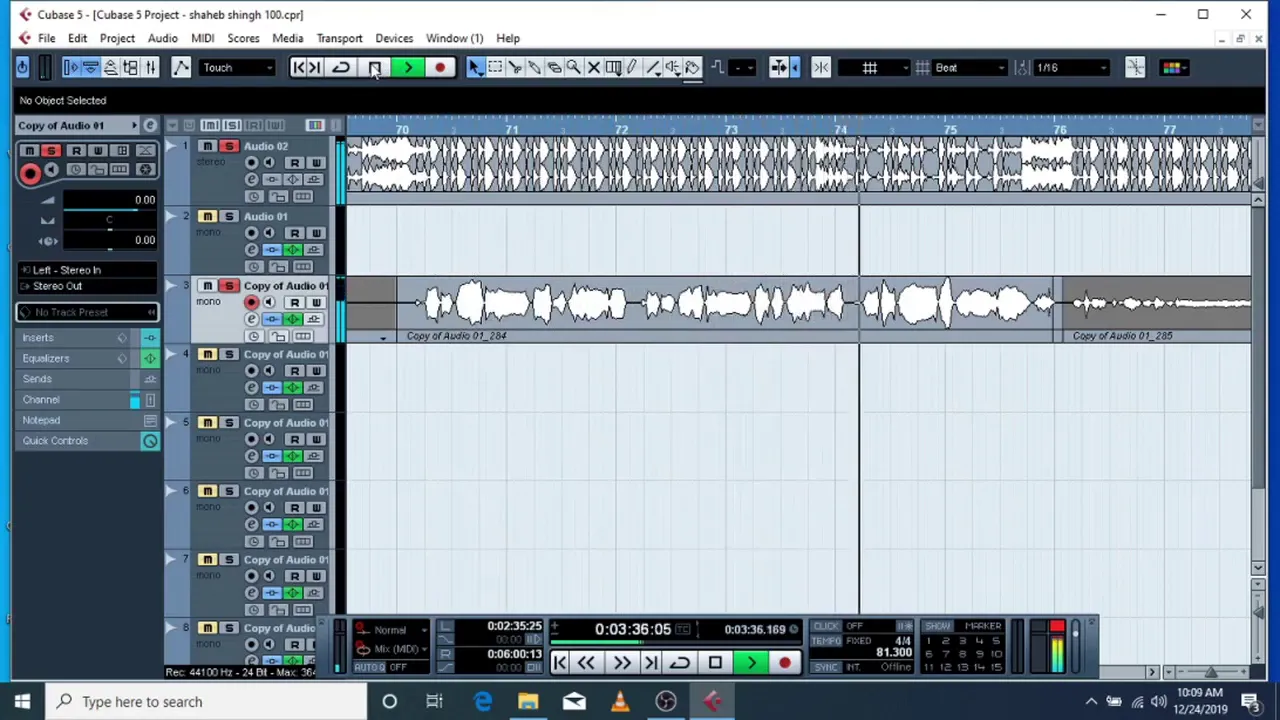Solo track 5 Copy of Audio 01
Screen dimensions: 1280x720
click(x=229, y=422)
